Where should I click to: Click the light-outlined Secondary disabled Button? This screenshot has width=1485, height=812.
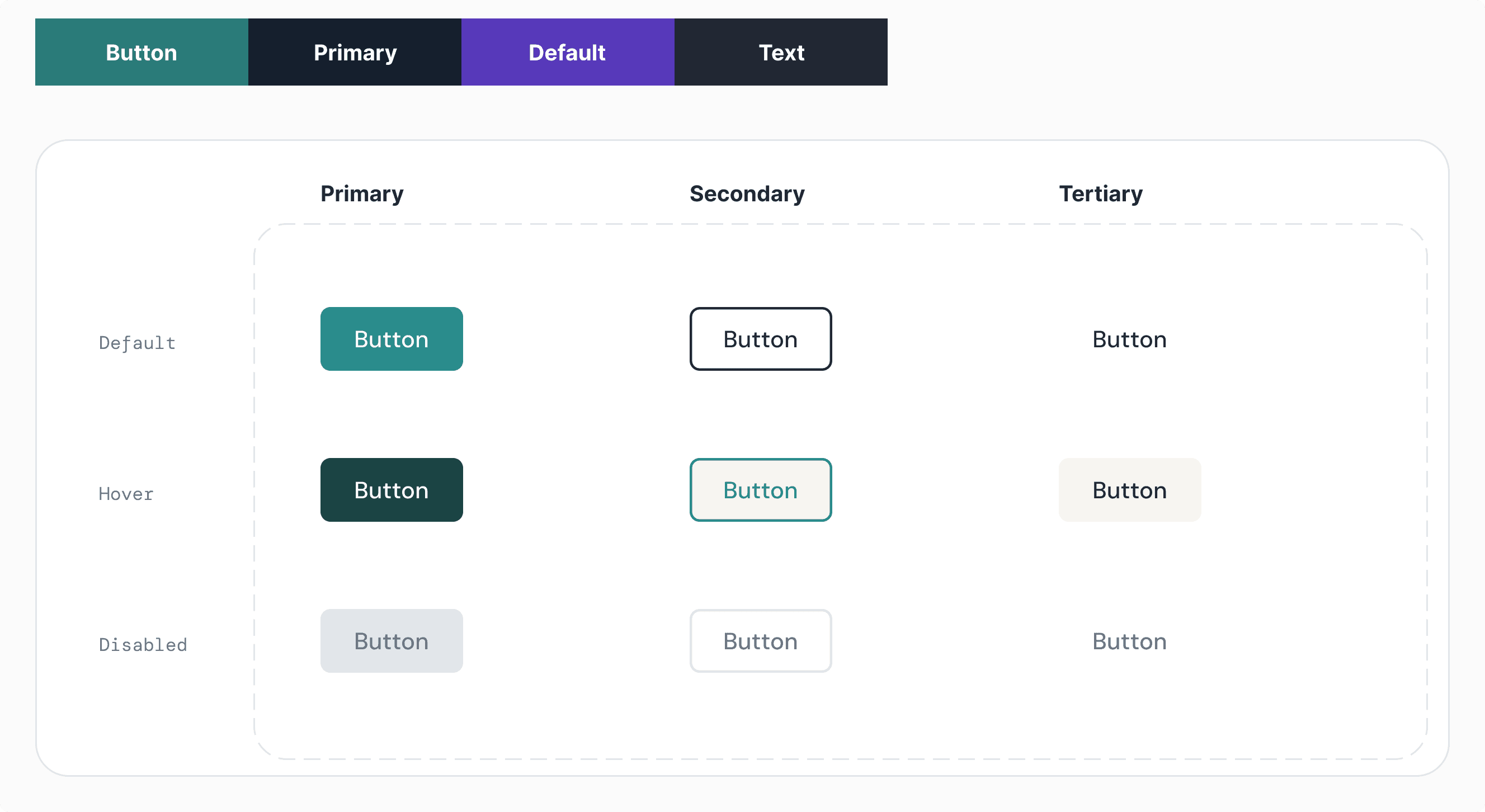click(x=760, y=641)
